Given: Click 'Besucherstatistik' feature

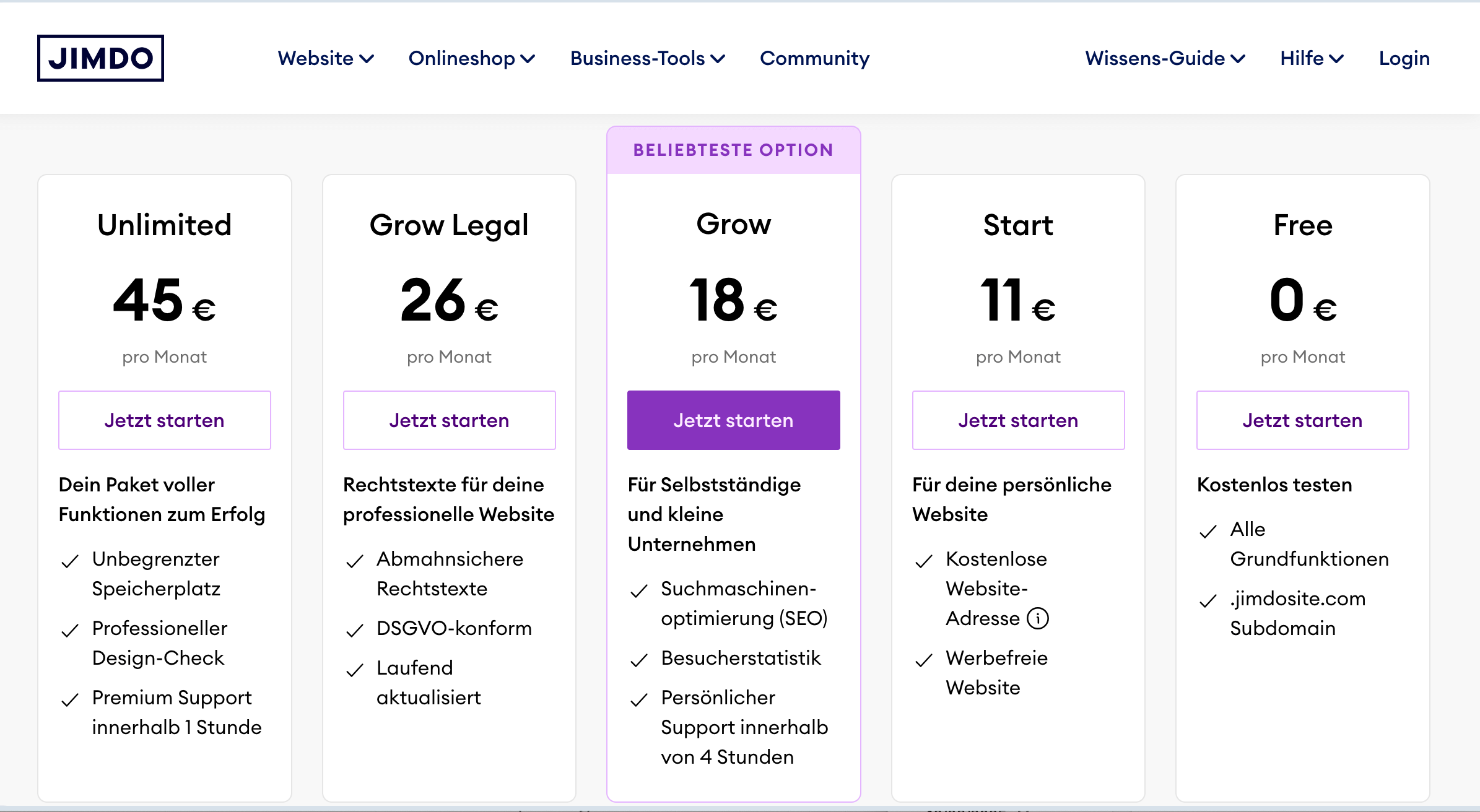Looking at the screenshot, I should pos(741,658).
